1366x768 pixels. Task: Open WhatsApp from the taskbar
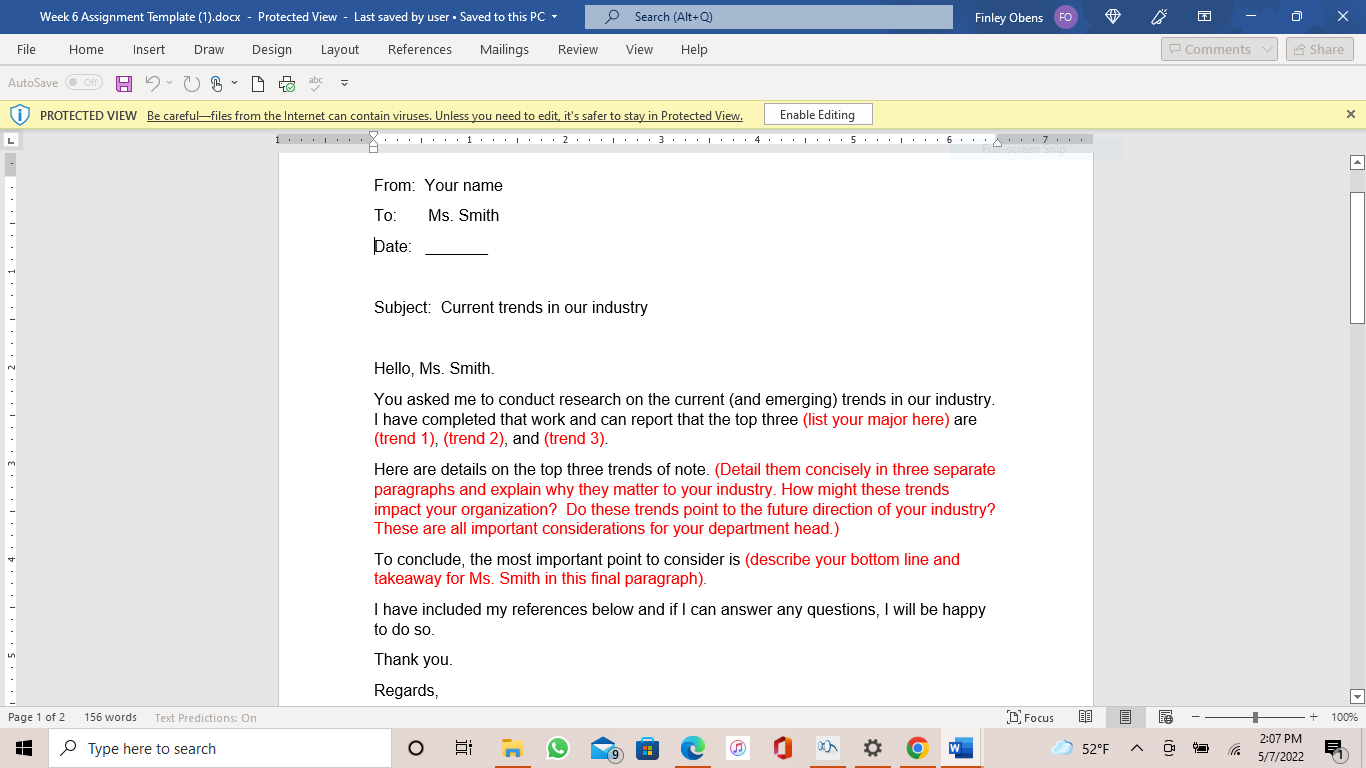coord(558,748)
